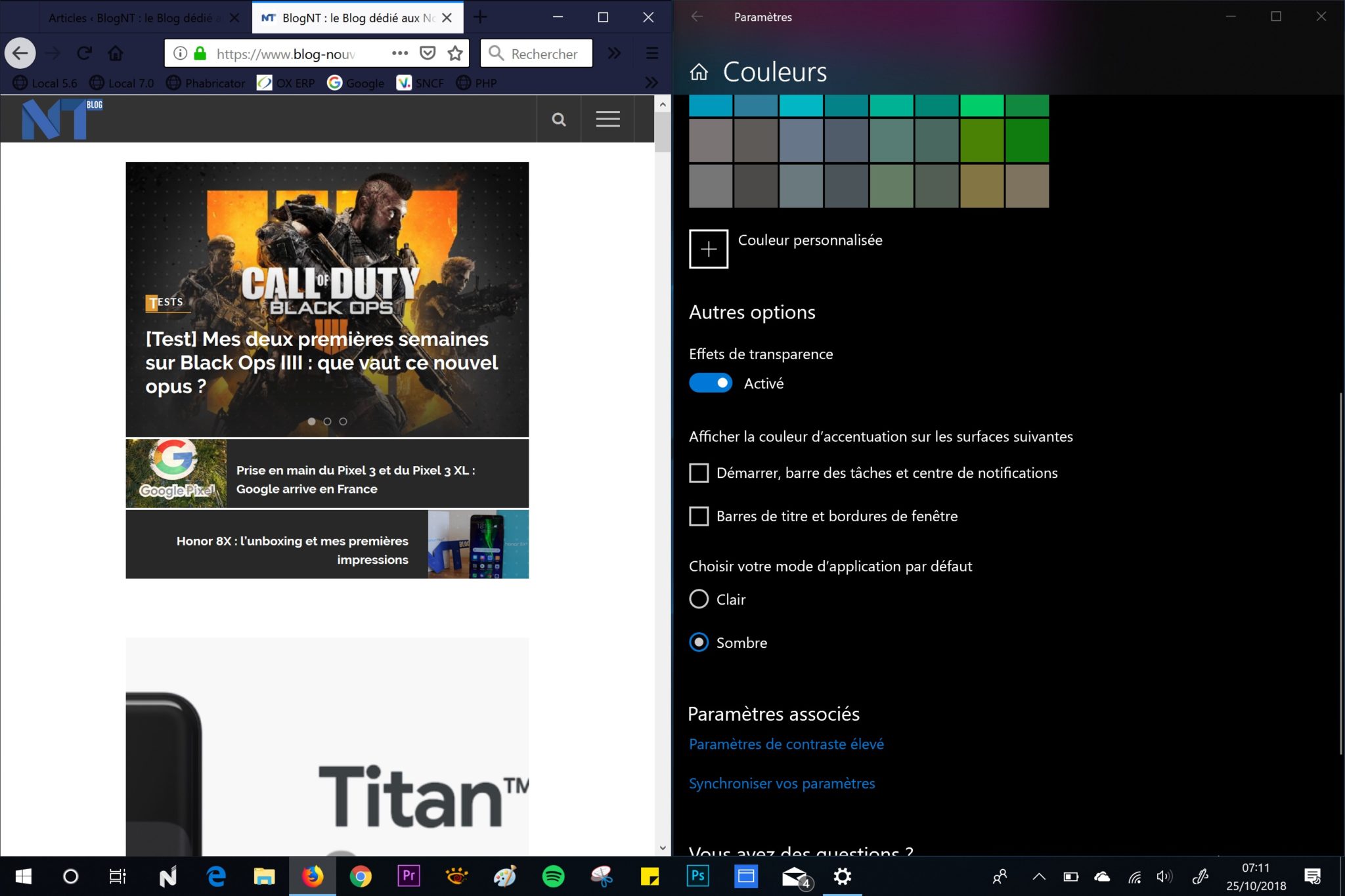The image size is (1345, 896).
Task: Open a new Firefox tab
Action: click(480, 18)
